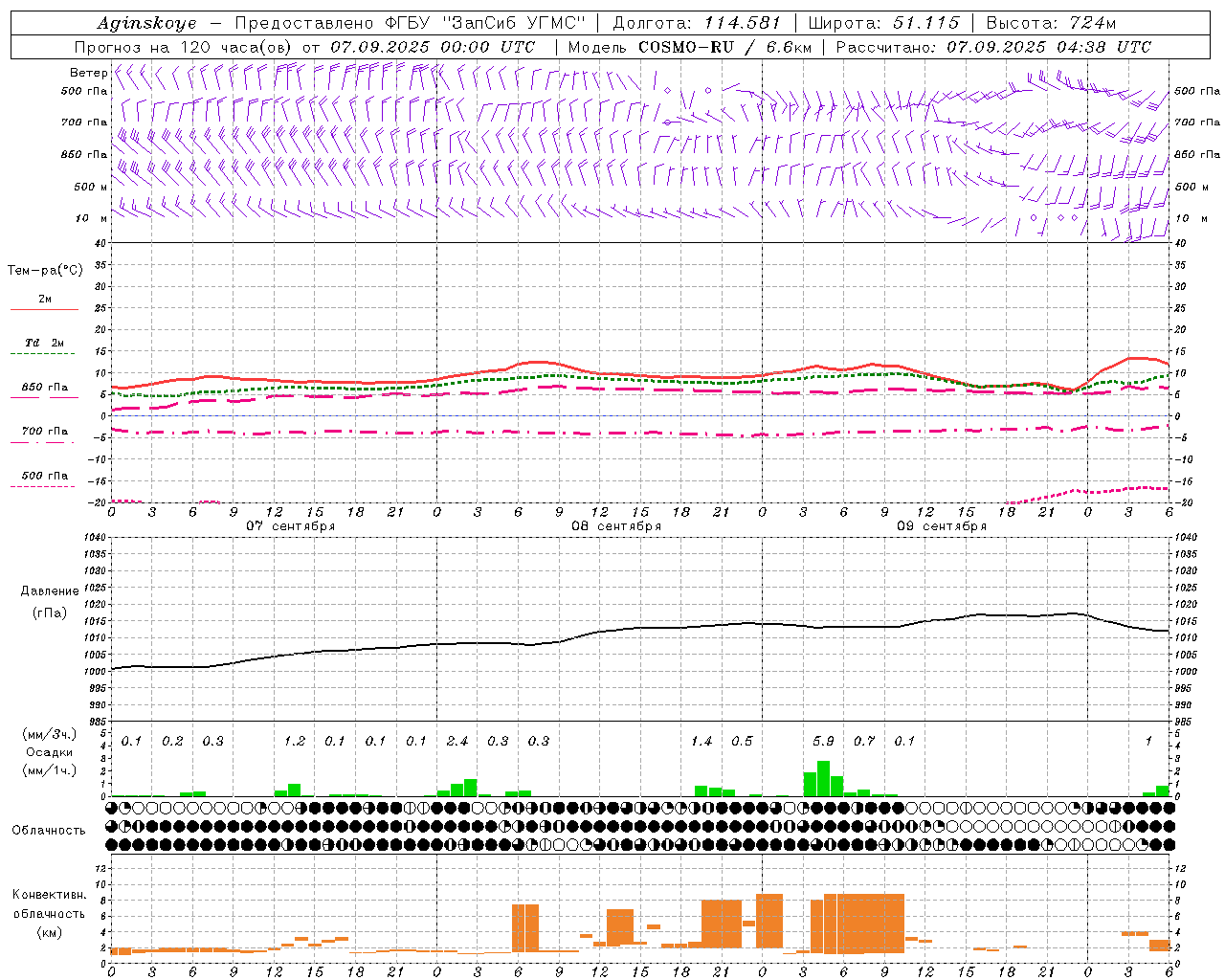Click the elevation text "Высота: 724м"
This screenshot has height=980, width=1225.
click(x=1051, y=23)
